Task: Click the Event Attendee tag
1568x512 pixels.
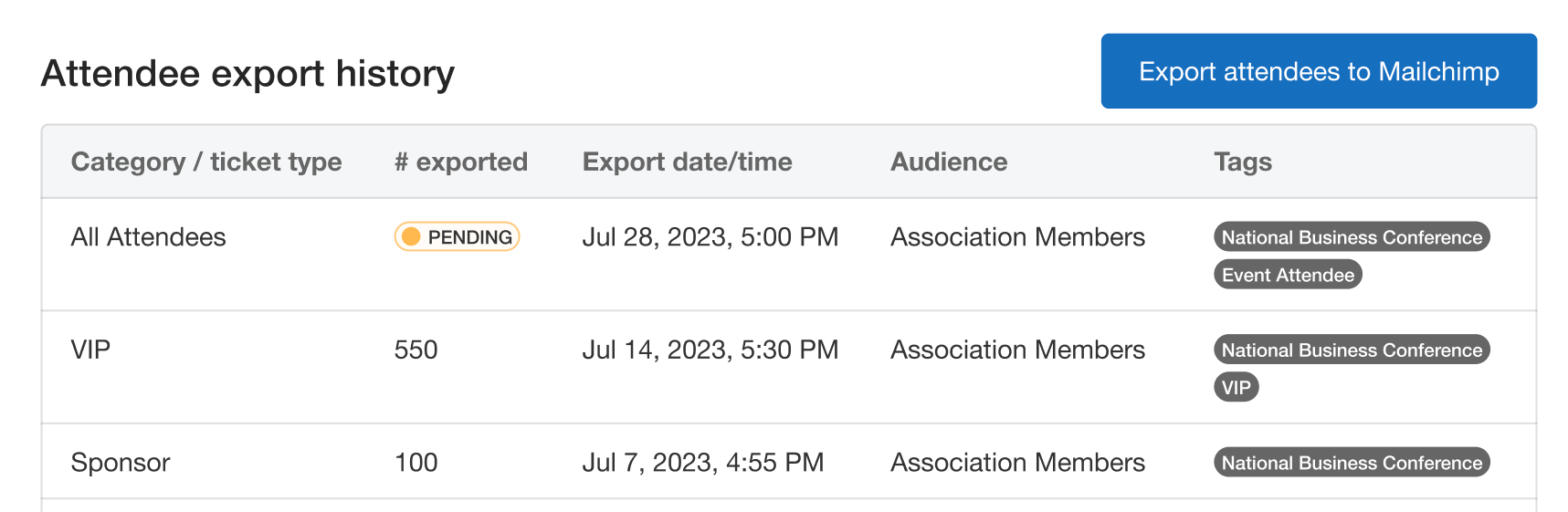Action: click(x=1287, y=275)
